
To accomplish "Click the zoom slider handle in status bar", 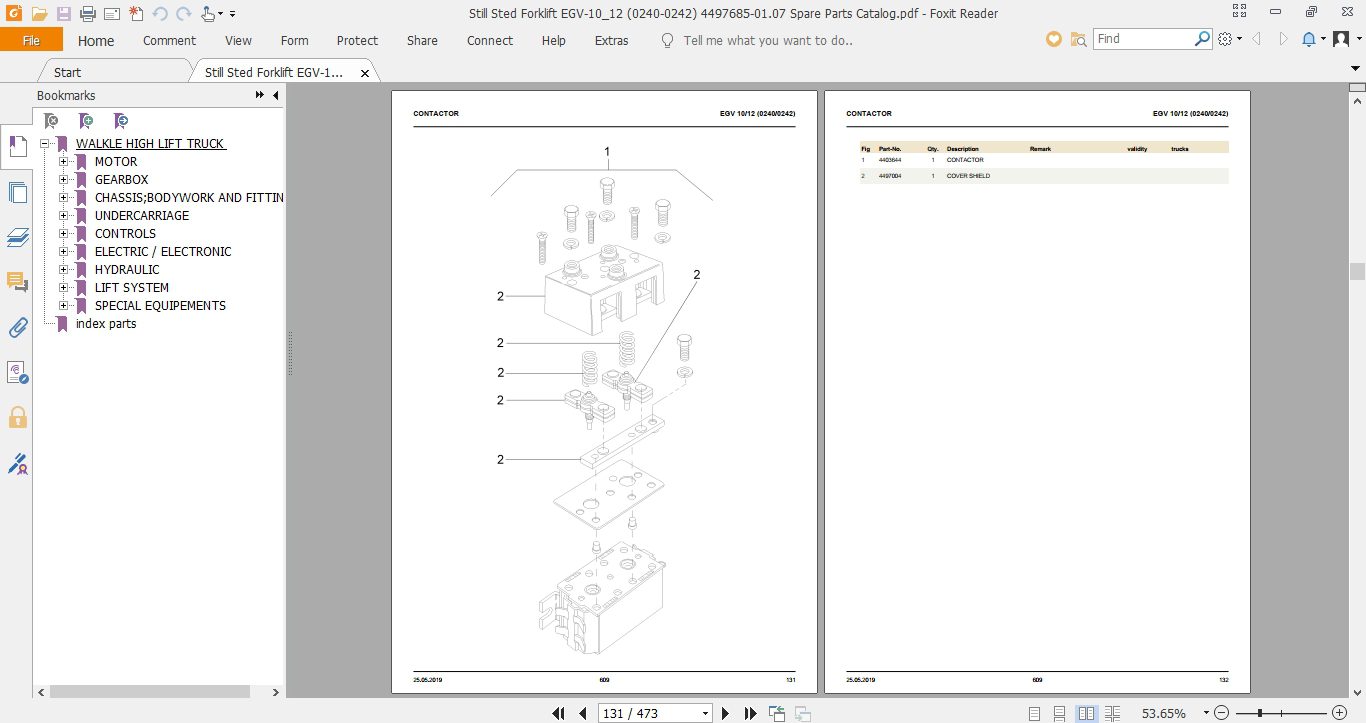I will click(x=1260, y=713).
